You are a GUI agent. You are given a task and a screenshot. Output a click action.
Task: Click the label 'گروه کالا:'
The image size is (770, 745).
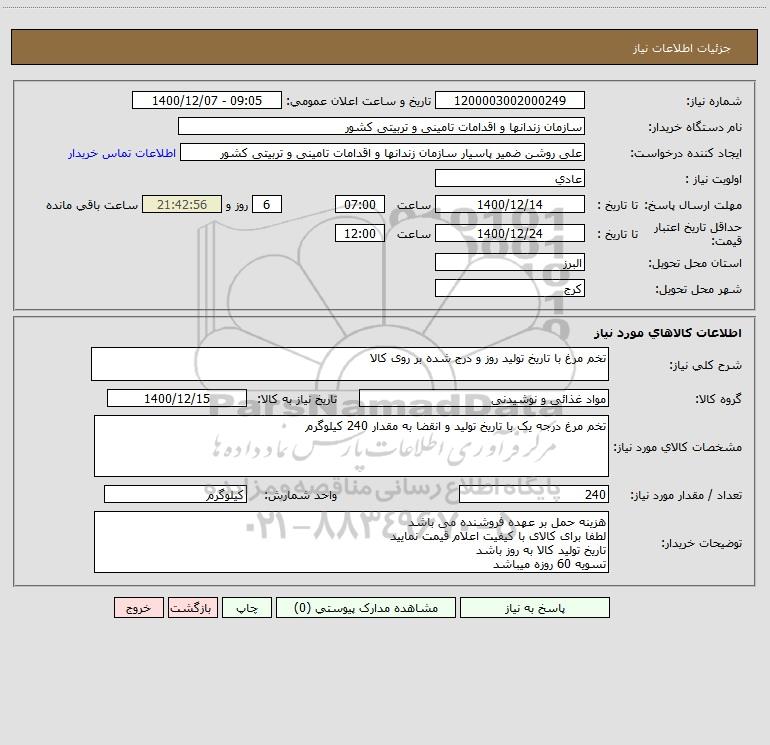[x=718, y=399]
